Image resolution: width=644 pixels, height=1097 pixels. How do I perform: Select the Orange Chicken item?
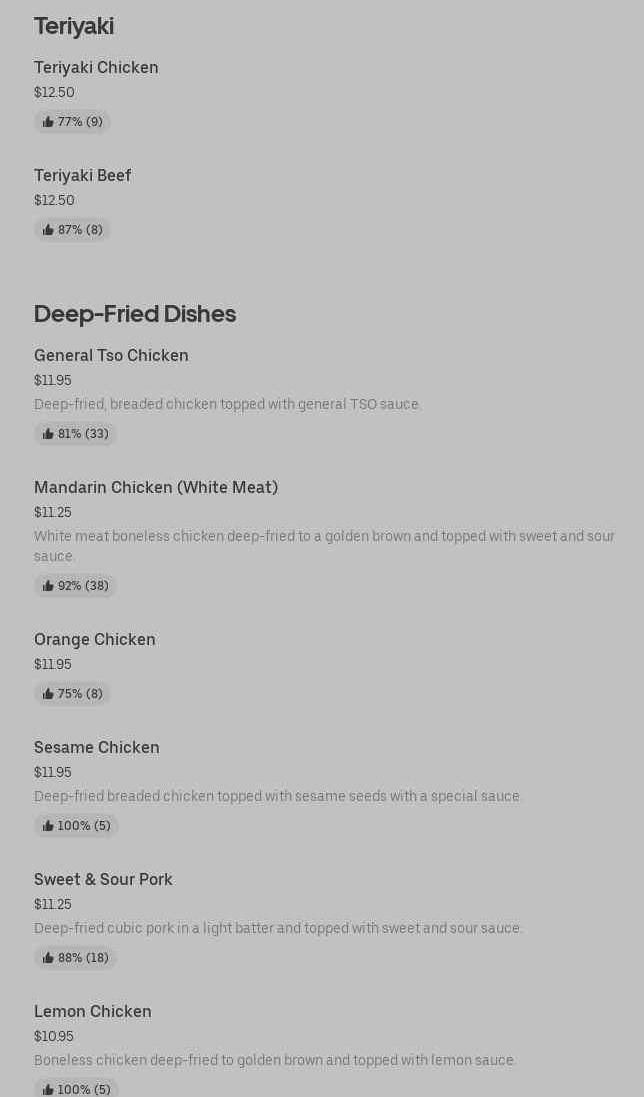pos(95,640)
